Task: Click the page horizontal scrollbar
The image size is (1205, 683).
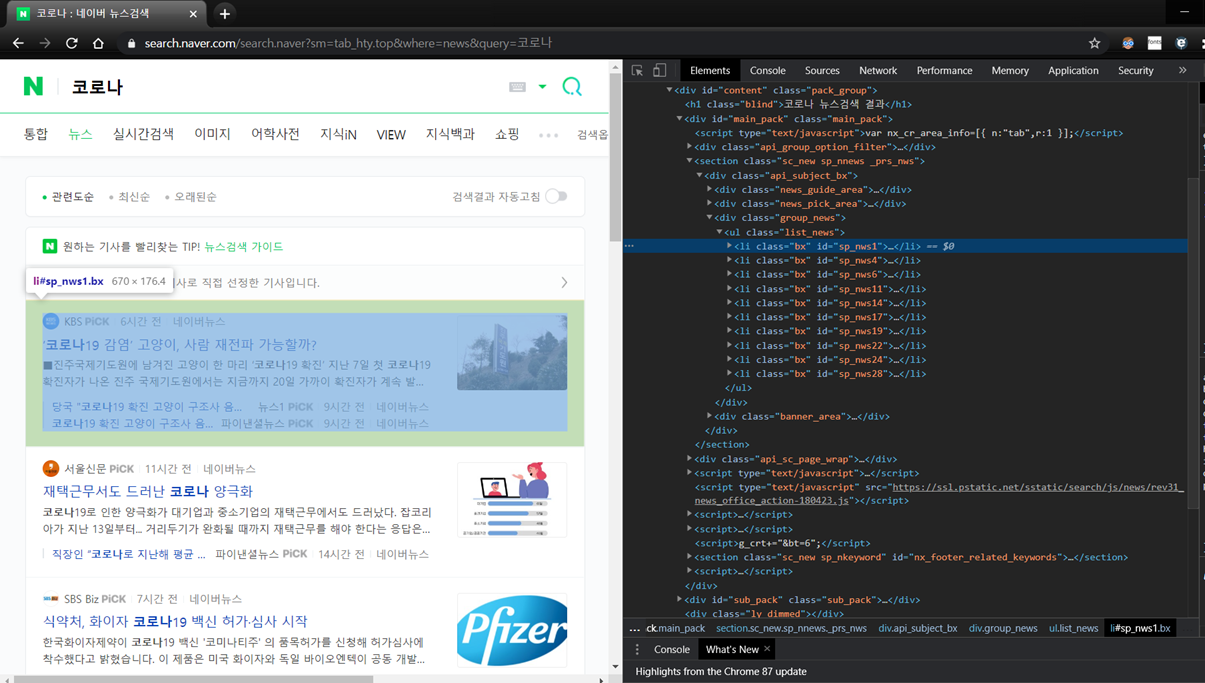Action: tap(193, 679)
